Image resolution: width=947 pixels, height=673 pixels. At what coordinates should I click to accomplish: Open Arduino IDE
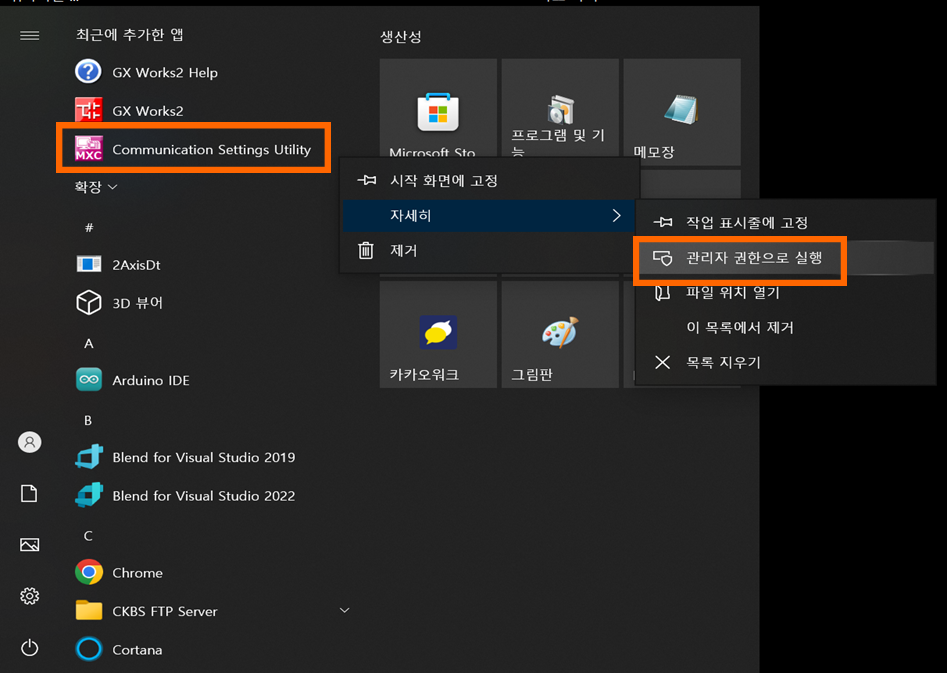pos(133,380)
